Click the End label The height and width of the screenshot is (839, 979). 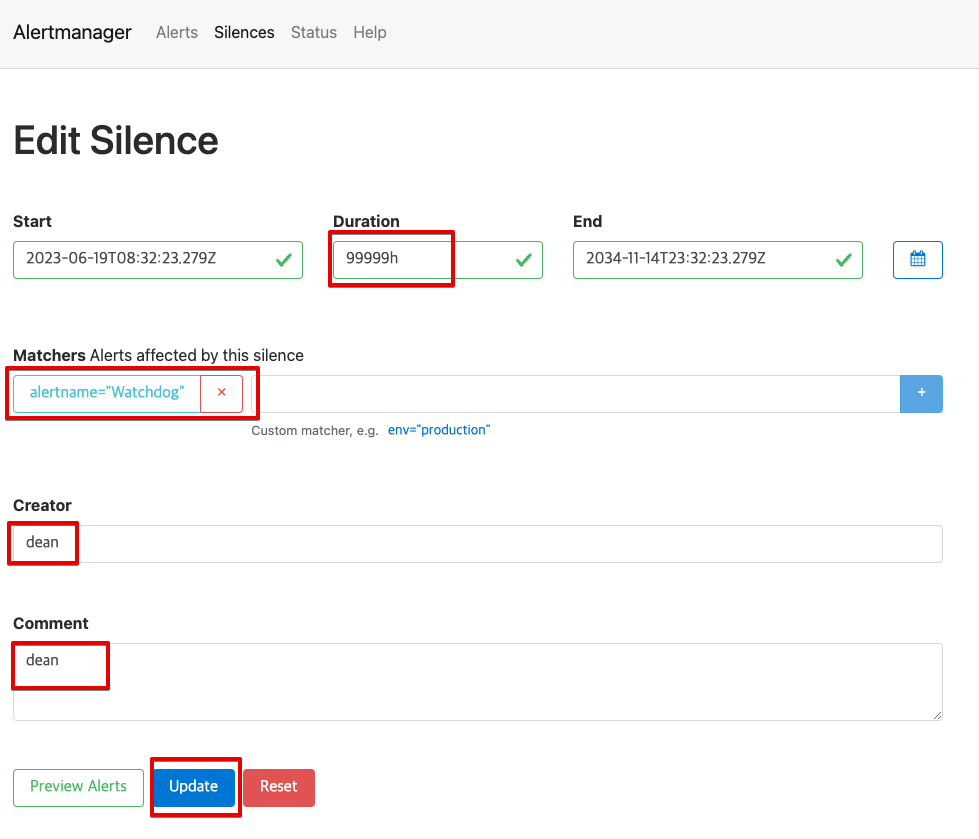588,221
